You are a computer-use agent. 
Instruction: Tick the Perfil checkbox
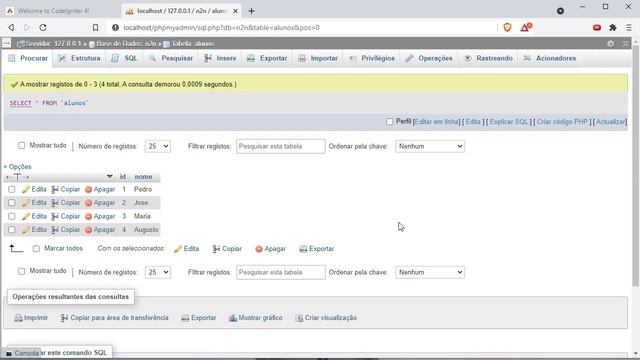click(389, 122)
